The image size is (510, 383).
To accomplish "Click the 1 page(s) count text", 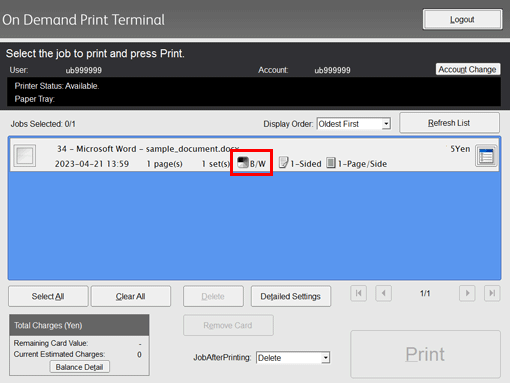I will [x=165, y=164].
